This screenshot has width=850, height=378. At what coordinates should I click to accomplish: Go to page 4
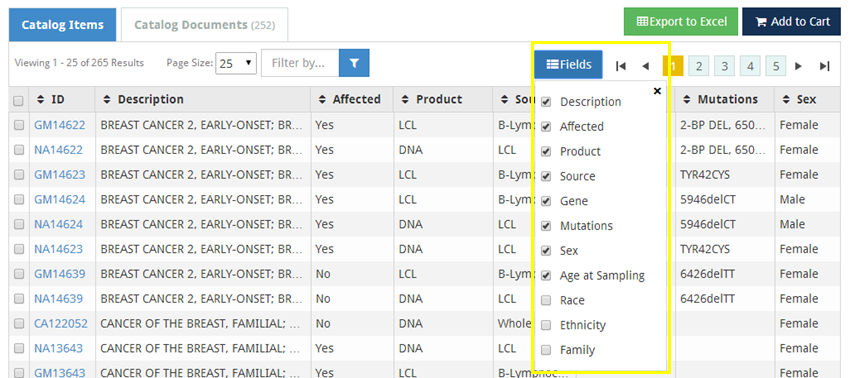point(750,66)
